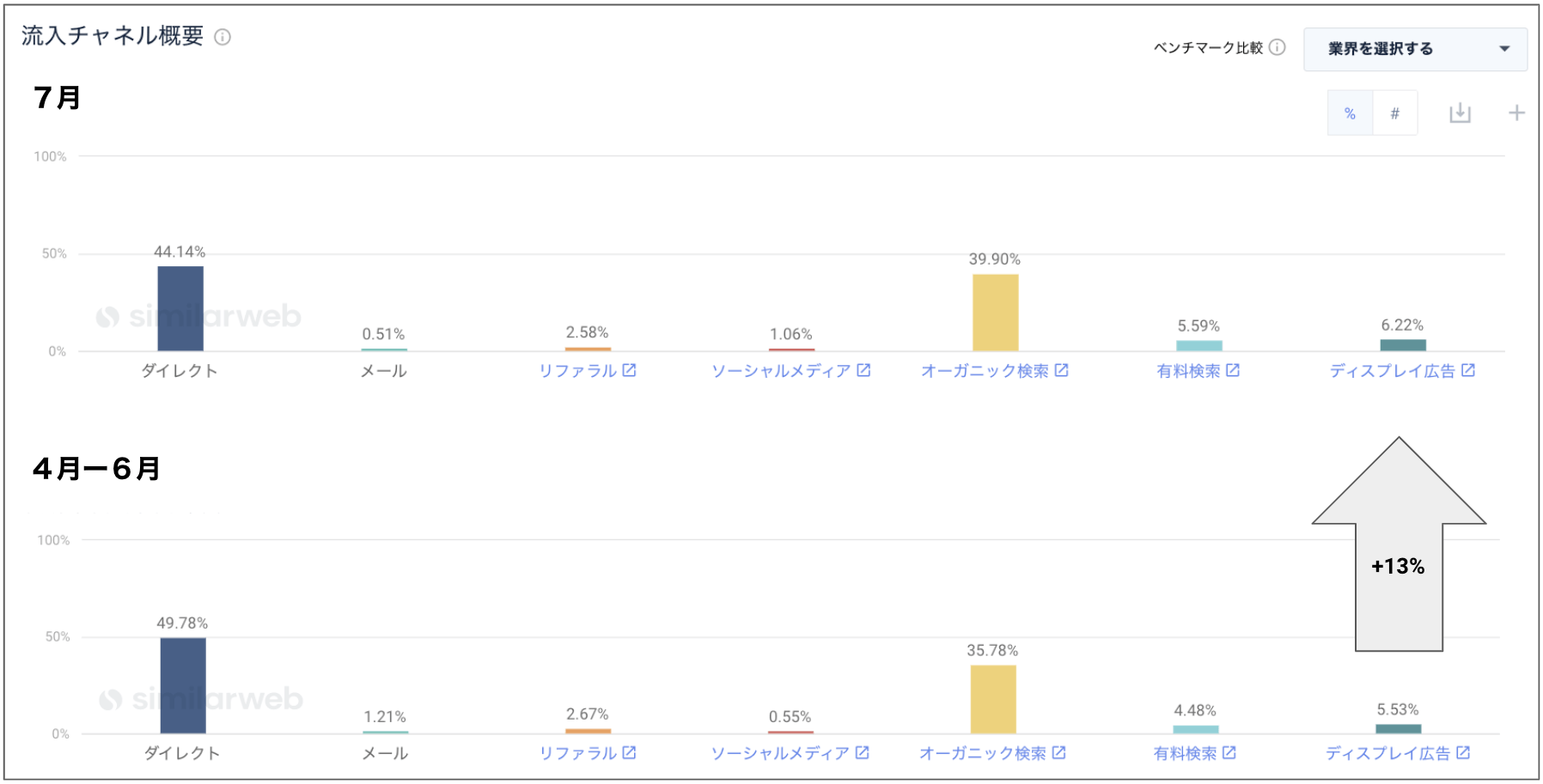Open the April–June 有料検索 link
This screenshot has height=784, width=1543.
tap(1185, 753)
